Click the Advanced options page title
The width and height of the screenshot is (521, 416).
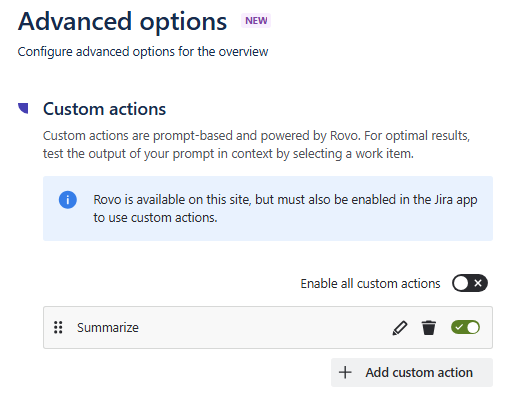pyautogui.click(x=122, y=22)
